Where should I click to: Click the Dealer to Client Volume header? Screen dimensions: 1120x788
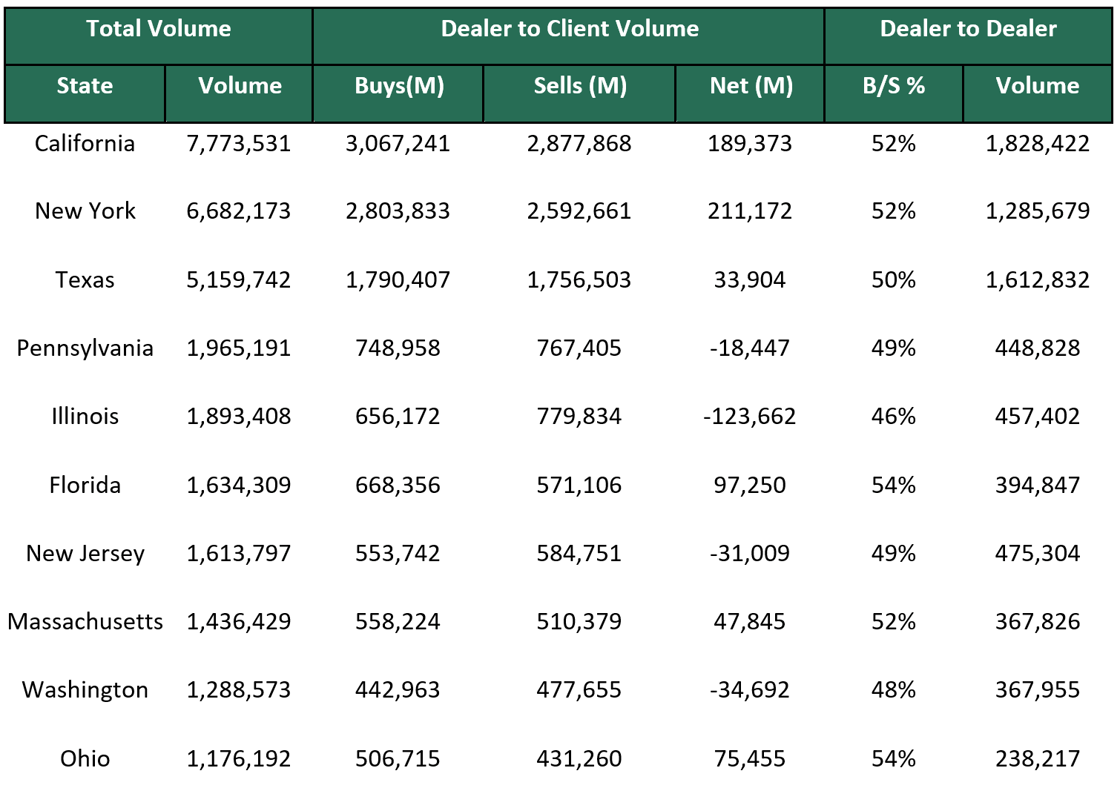569,36
